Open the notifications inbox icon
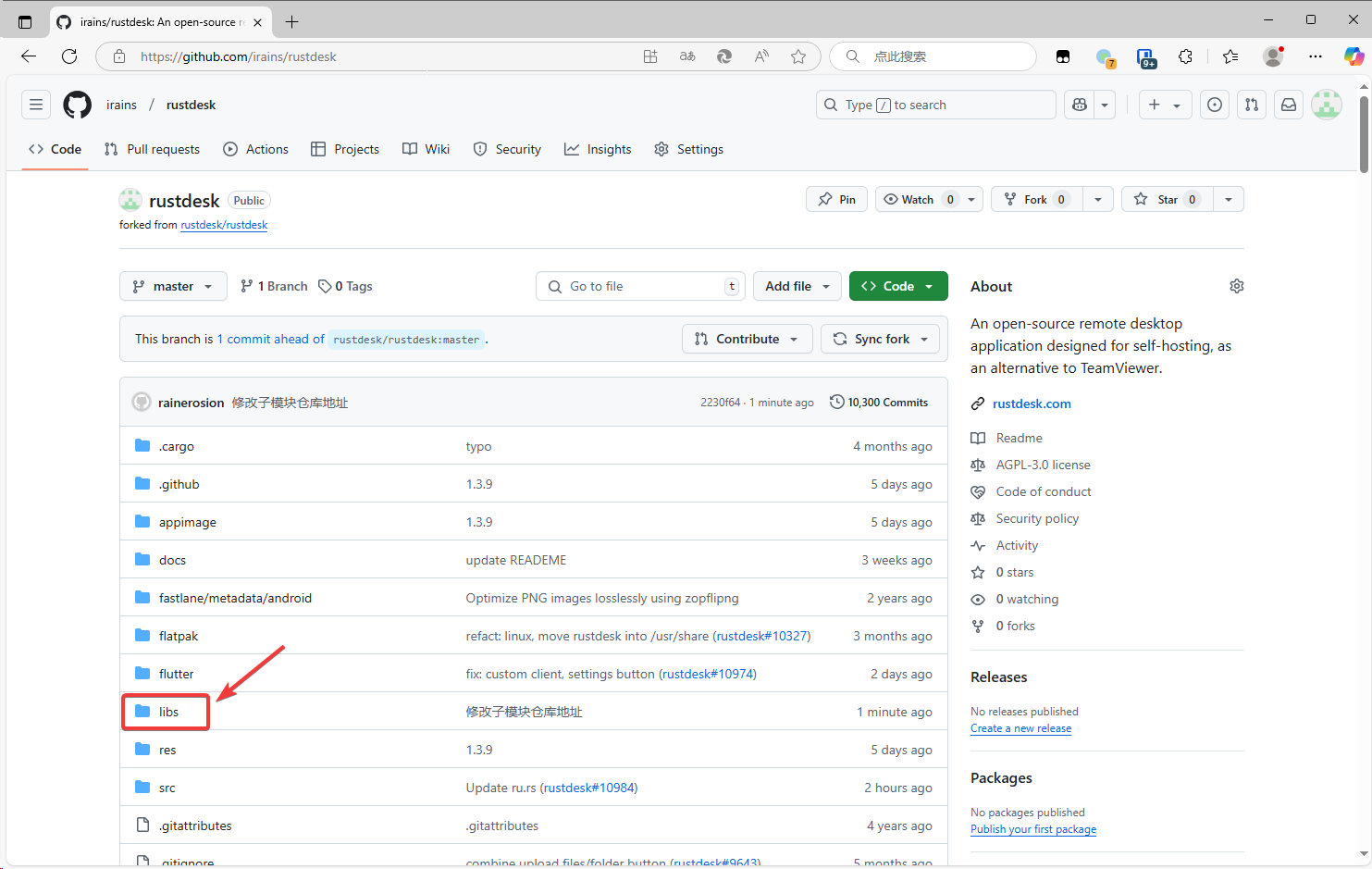1372x869 pixels. coord(1289,105)
